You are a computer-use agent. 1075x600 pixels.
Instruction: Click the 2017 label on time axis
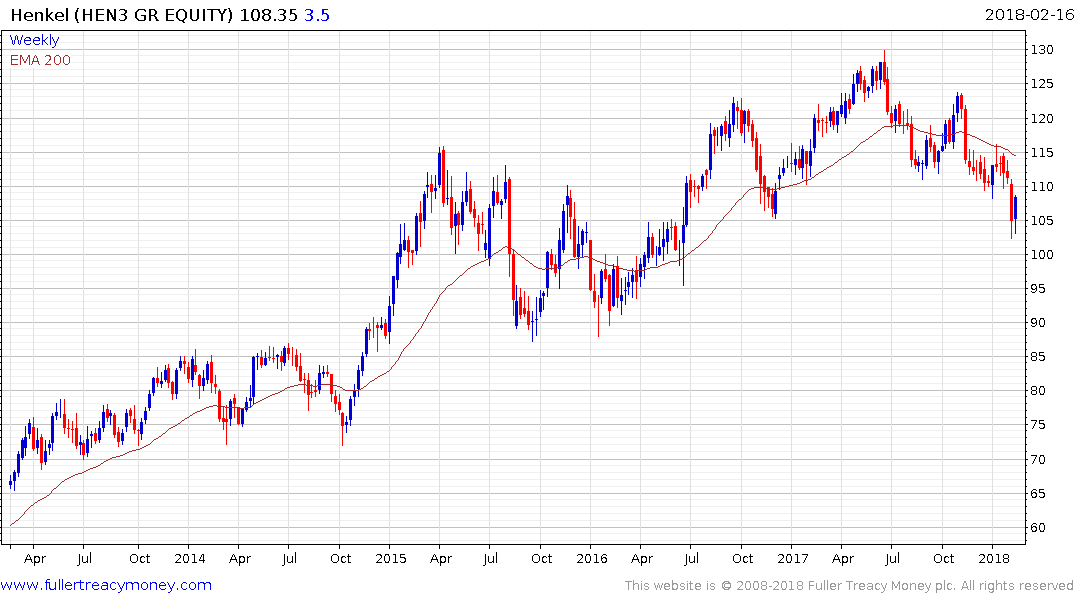click(x=793, y=558)
